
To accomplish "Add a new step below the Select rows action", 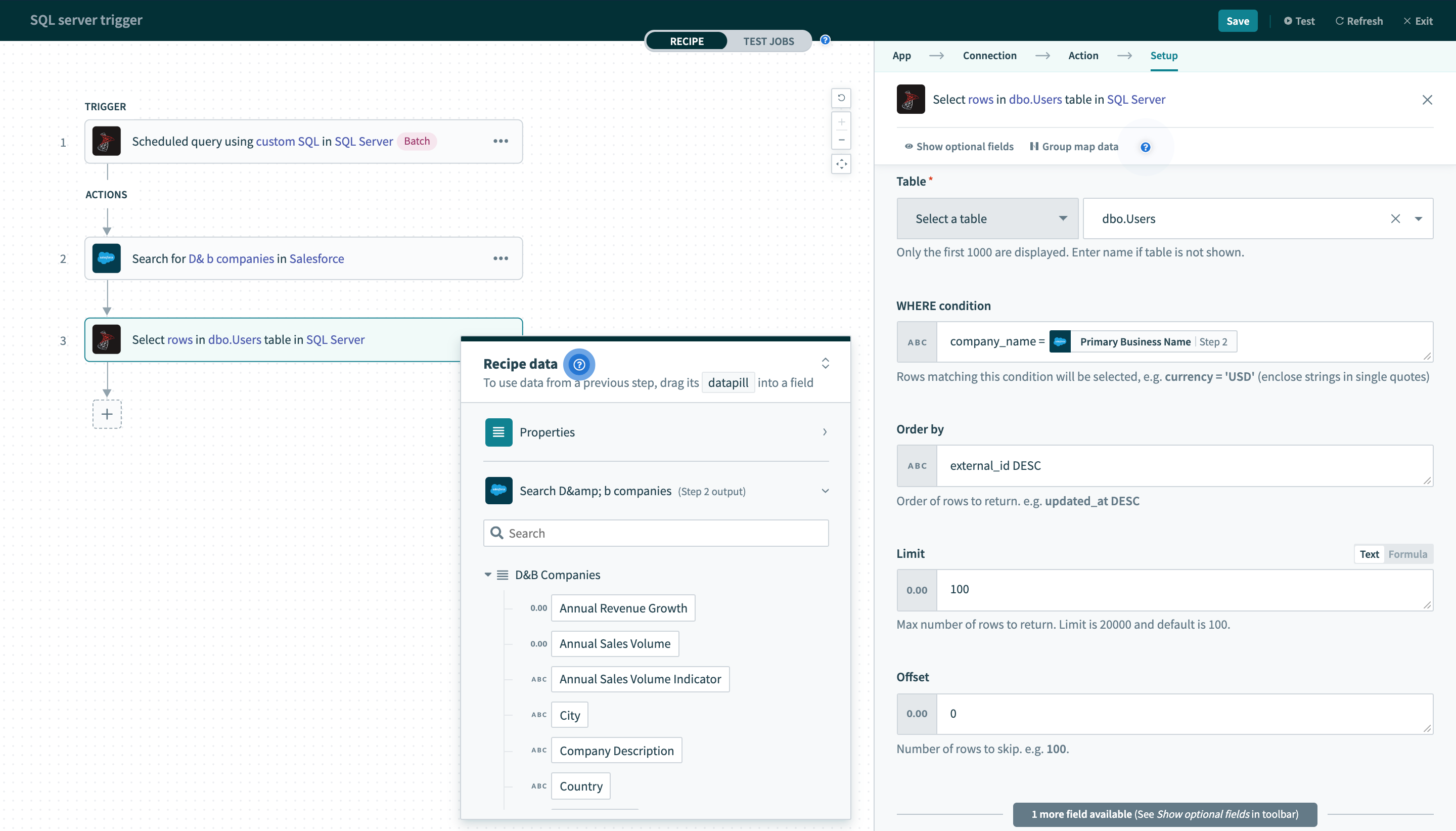I will tap(107, 414).
